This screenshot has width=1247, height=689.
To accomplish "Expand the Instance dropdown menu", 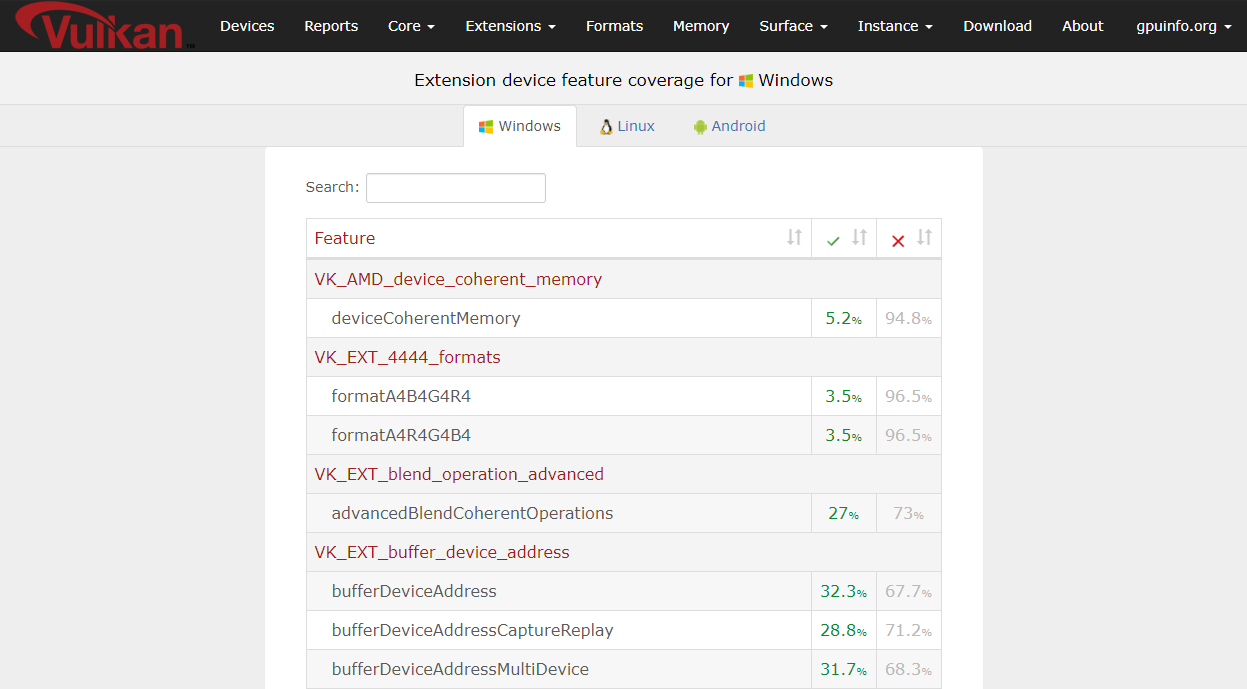I will coord(895,26).
